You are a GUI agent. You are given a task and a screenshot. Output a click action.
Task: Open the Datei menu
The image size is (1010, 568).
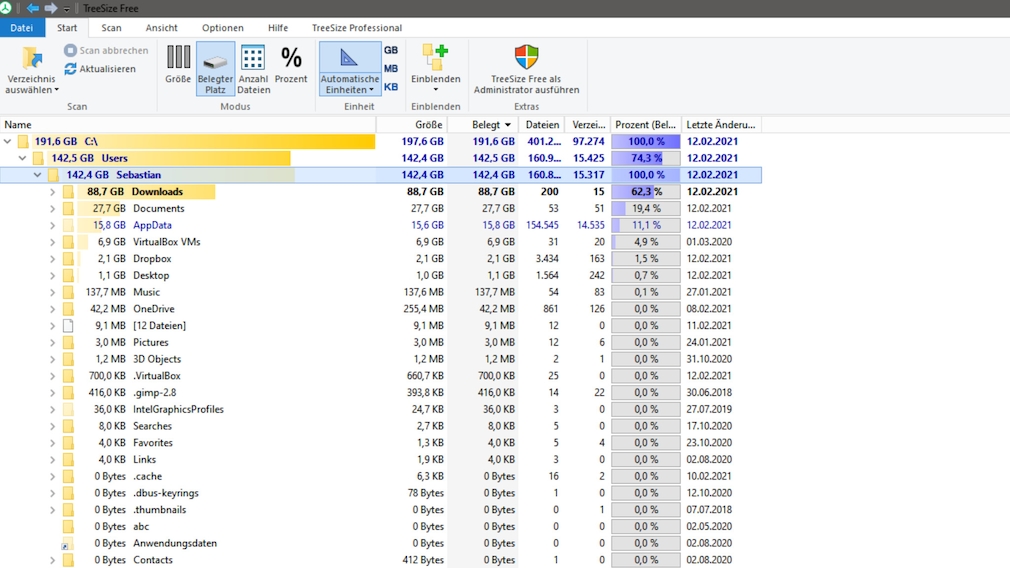coord(22,28)
